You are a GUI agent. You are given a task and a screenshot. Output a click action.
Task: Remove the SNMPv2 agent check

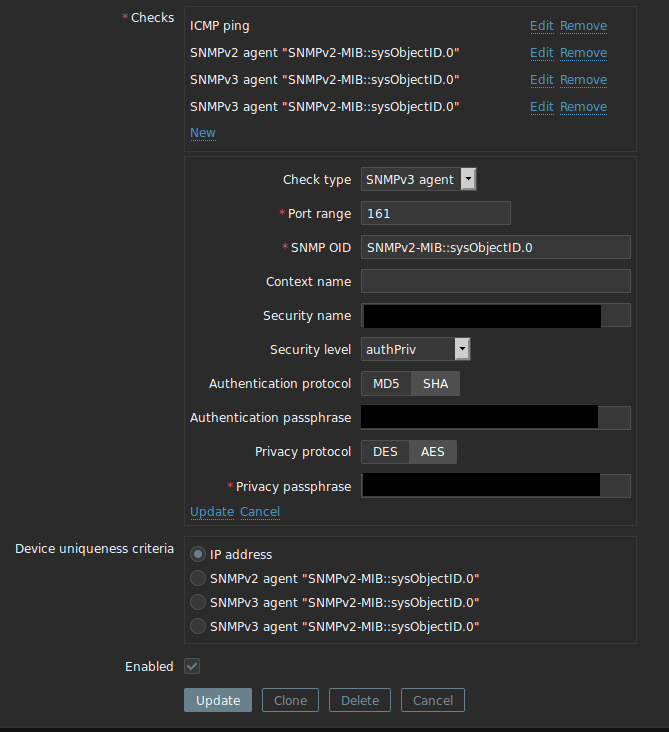583,53
